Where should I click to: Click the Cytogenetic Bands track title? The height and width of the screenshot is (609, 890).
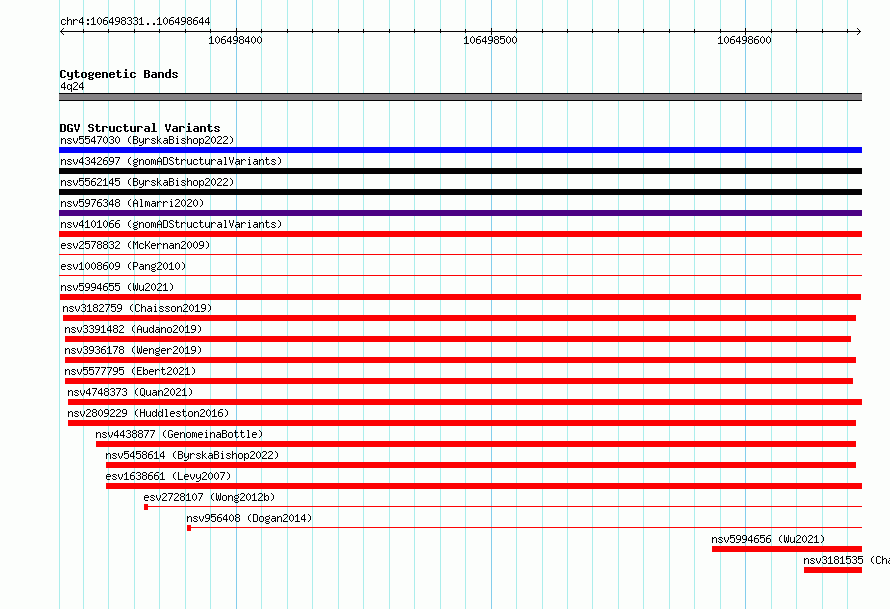click(x=119, y=74)
